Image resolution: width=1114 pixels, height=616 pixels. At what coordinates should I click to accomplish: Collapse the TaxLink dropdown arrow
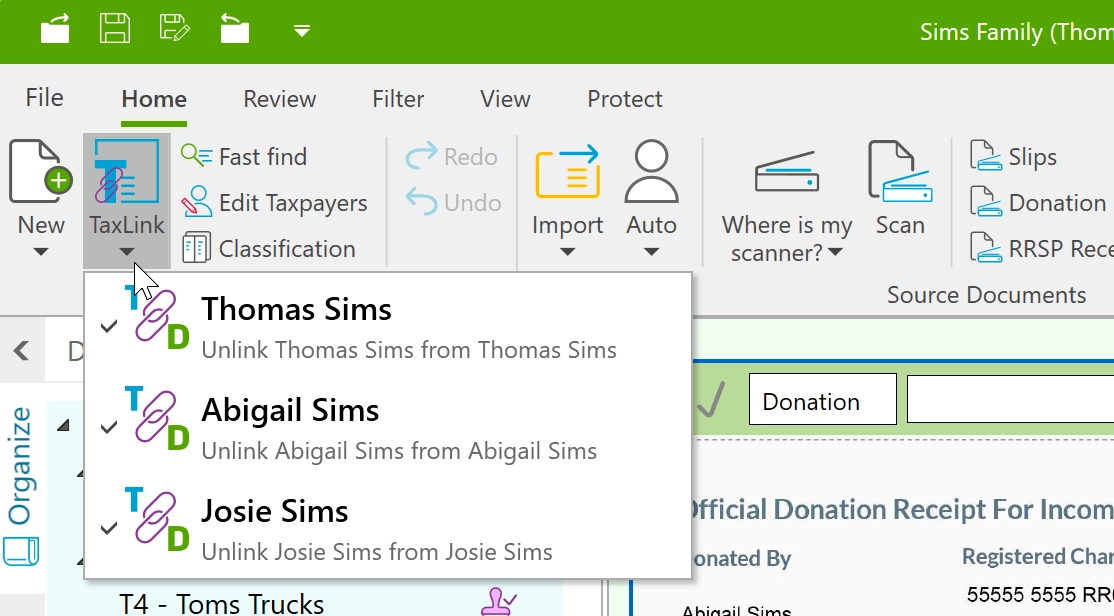(126, 252)
